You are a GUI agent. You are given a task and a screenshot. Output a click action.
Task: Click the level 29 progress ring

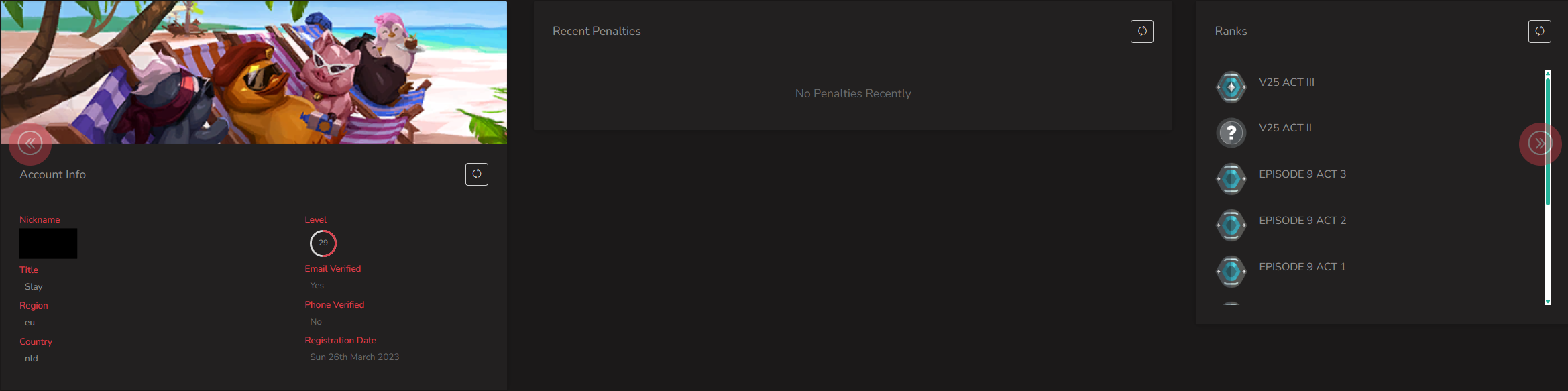[x=323, y=243]
